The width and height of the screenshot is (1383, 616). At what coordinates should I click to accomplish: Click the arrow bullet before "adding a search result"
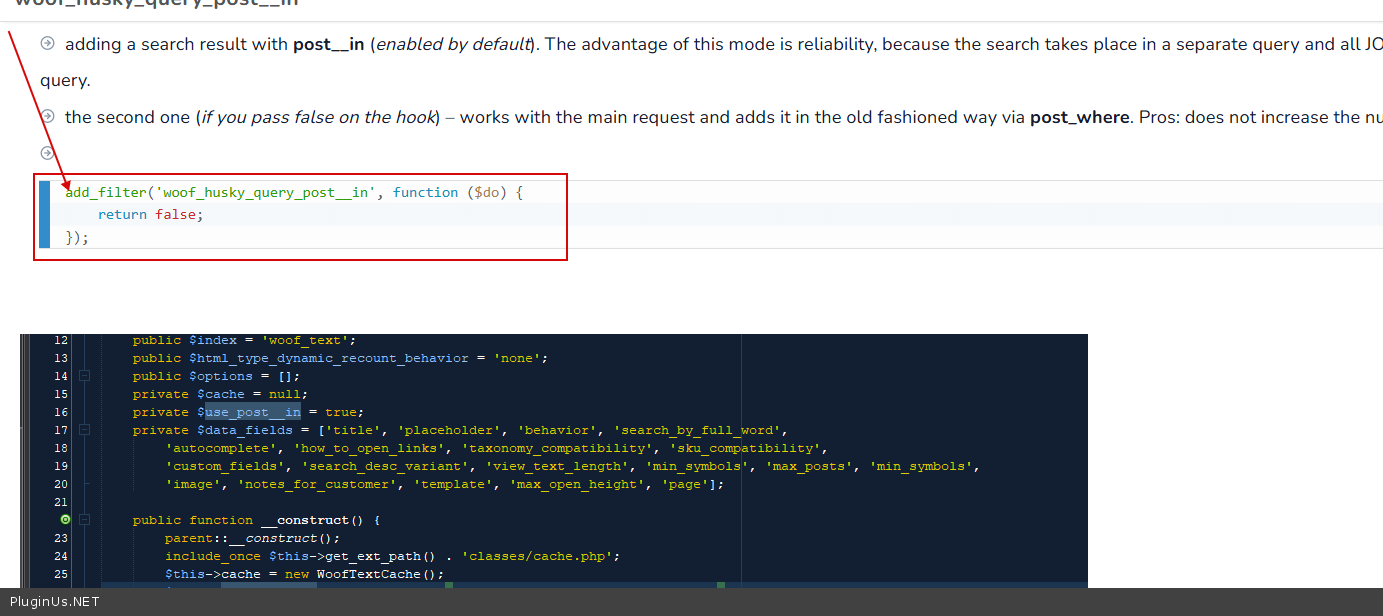[47, 44]
